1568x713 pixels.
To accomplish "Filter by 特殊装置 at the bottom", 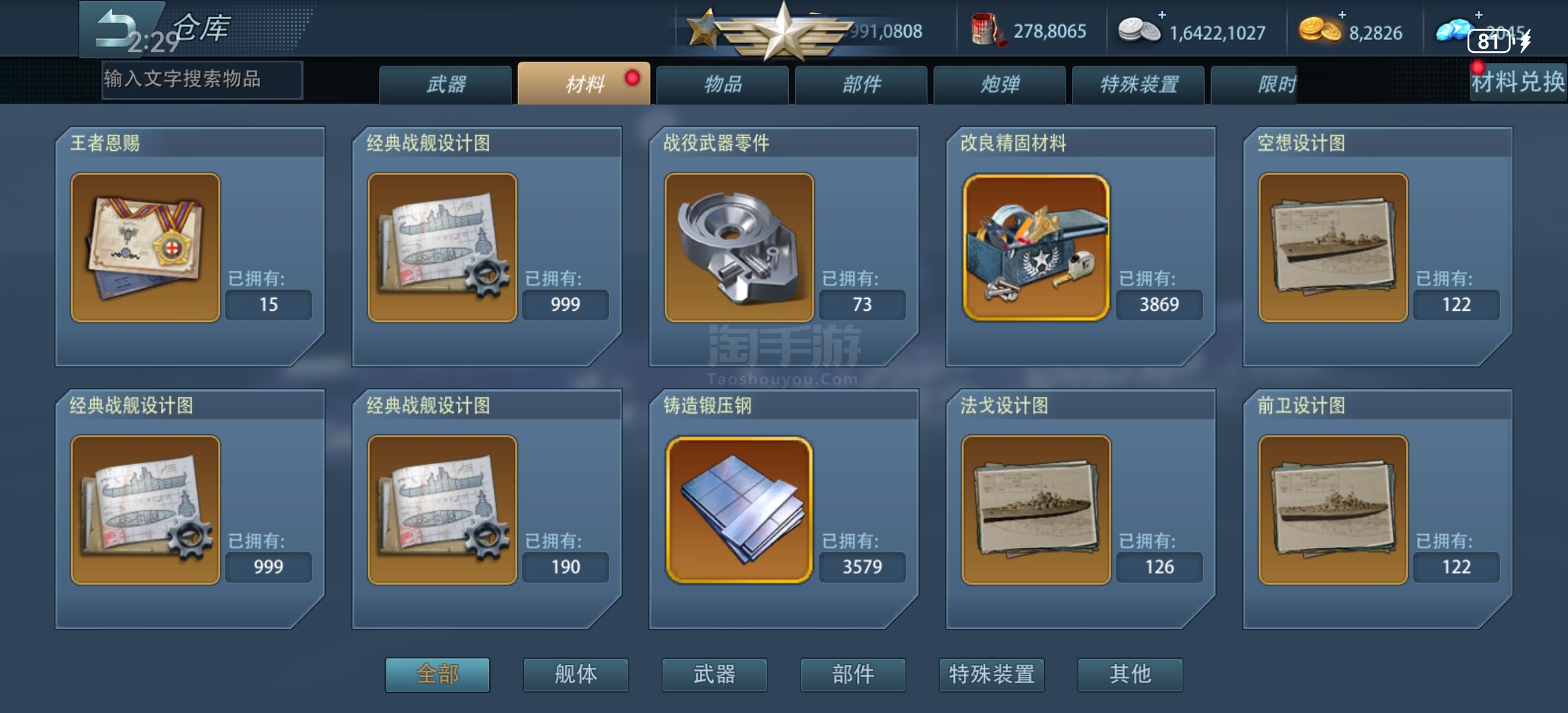I will click(991, 674).
